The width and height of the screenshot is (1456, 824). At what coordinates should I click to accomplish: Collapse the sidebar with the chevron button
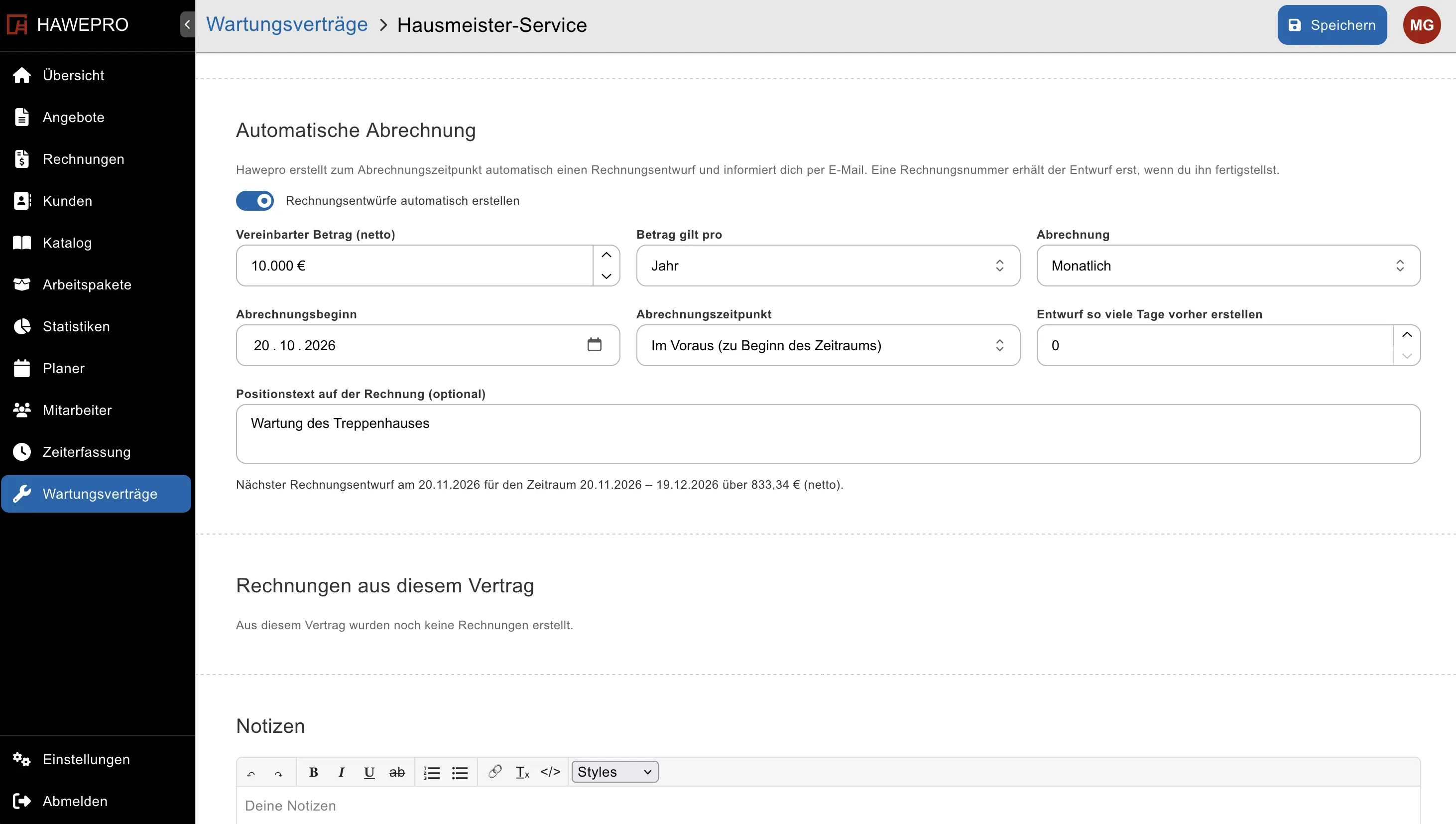[x=187, y=24]
